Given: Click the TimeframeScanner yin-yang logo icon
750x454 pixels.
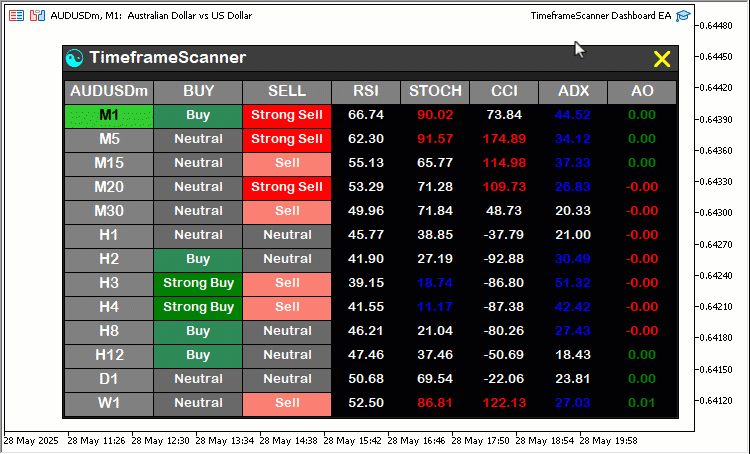Looking at the screenshot, I should click(x=74, y=58).
